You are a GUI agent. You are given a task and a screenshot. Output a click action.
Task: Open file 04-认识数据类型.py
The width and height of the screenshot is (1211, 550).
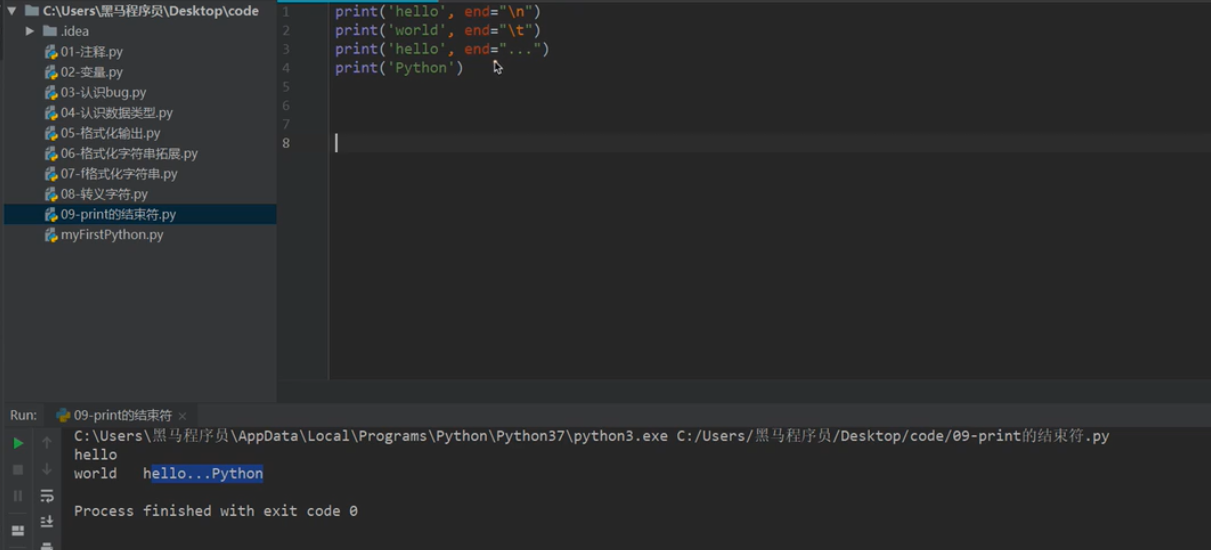[116, 113]
